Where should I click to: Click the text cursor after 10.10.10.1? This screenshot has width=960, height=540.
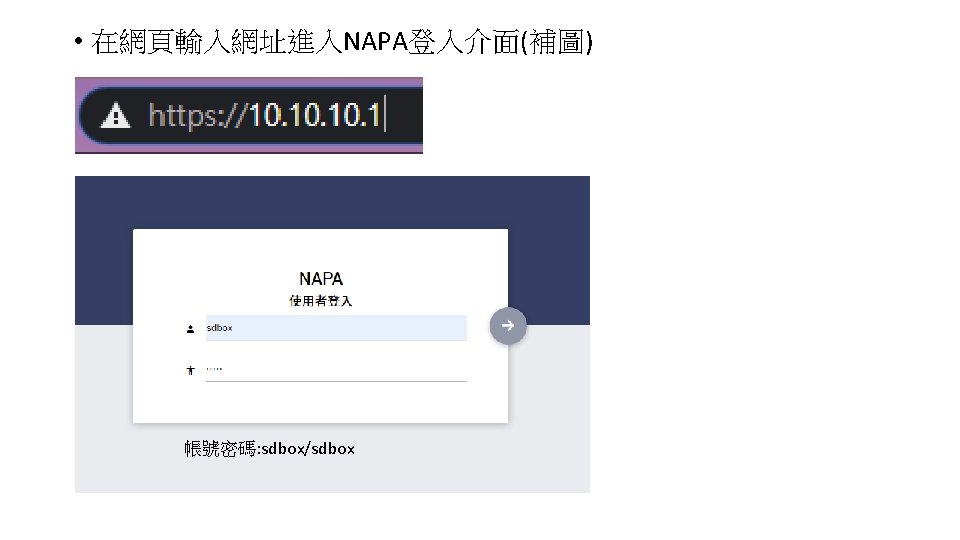coord(385,114)
